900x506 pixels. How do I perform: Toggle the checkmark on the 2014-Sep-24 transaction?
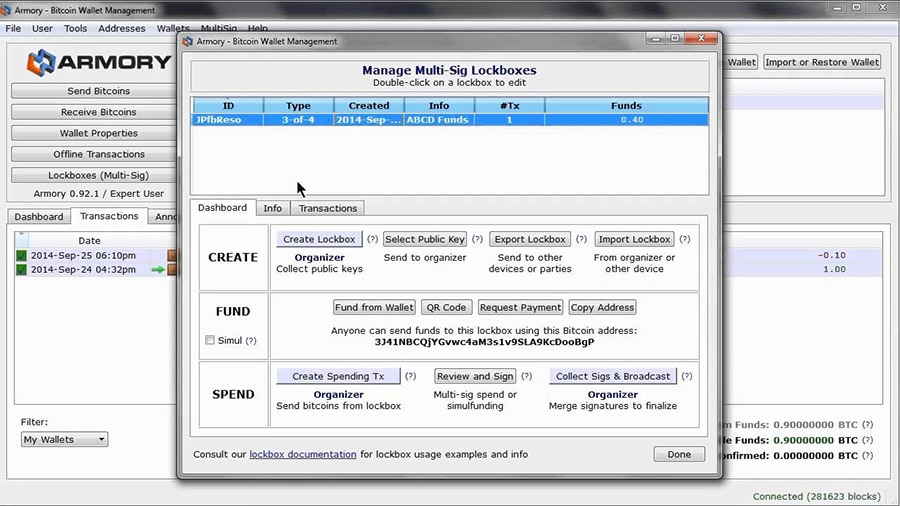(x=22, y=270)
